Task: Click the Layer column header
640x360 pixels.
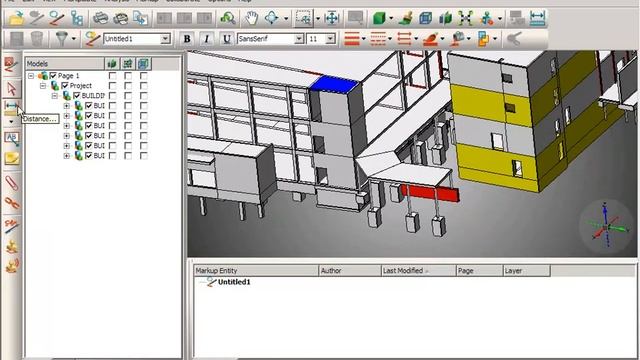Action: (527, 271)
